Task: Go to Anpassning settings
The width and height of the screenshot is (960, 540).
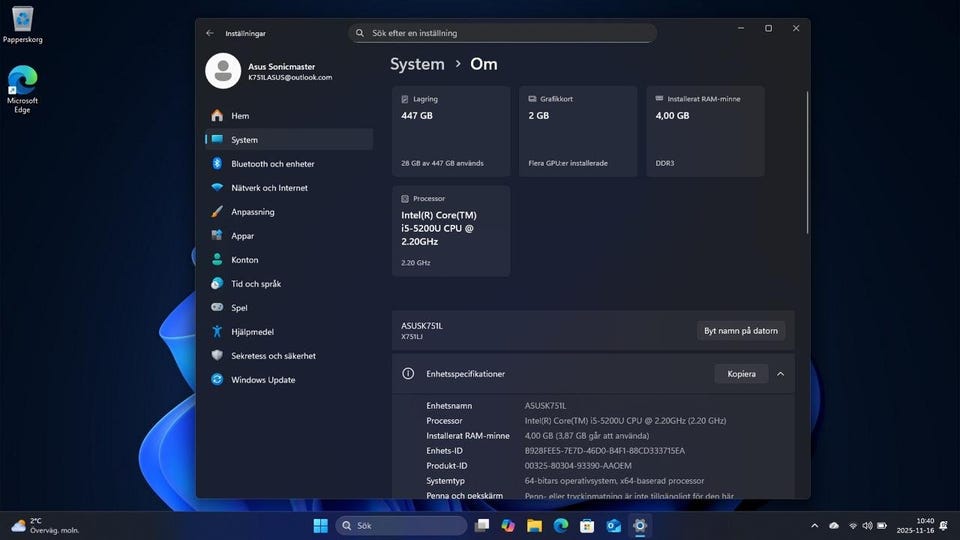Action: [252, 212]
